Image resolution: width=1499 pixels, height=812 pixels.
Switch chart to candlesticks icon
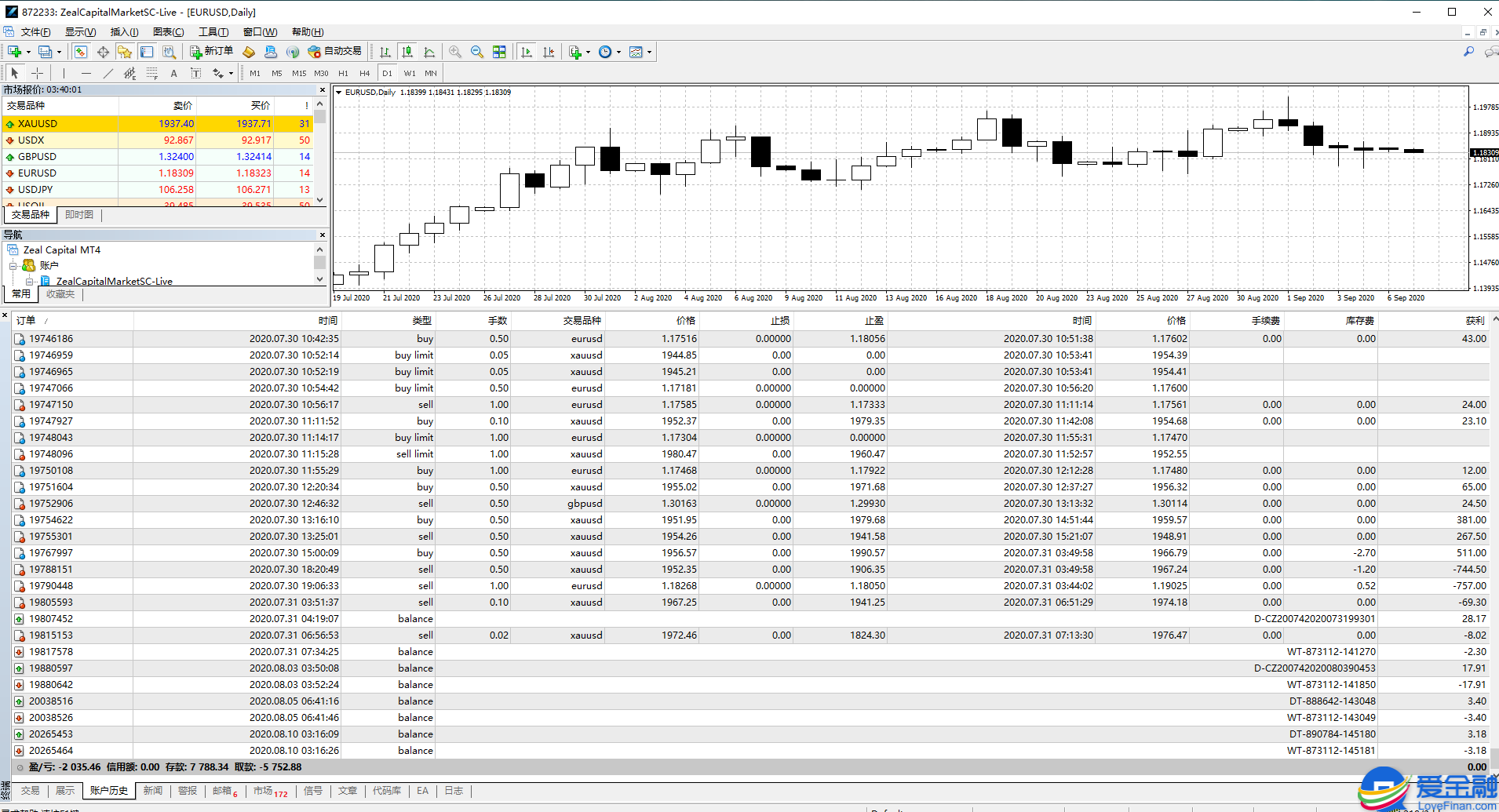coord(407,52)
